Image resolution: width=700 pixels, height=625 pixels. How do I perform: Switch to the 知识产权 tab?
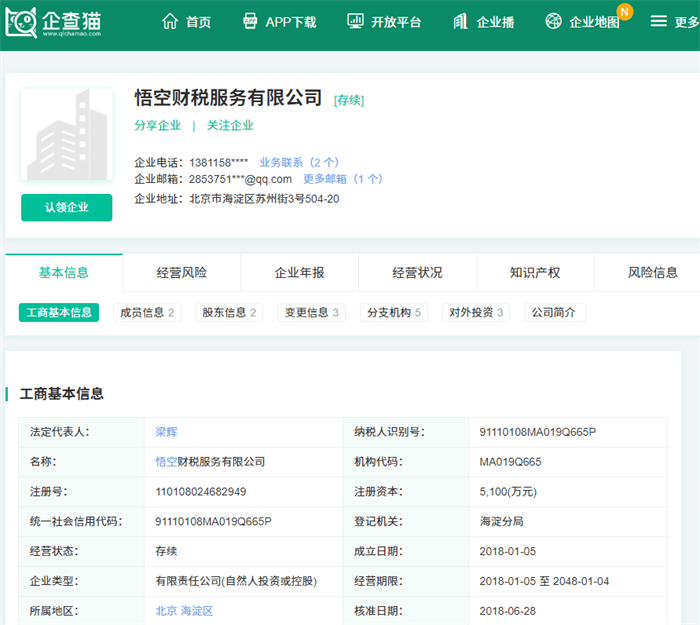(x=535, y=272)
